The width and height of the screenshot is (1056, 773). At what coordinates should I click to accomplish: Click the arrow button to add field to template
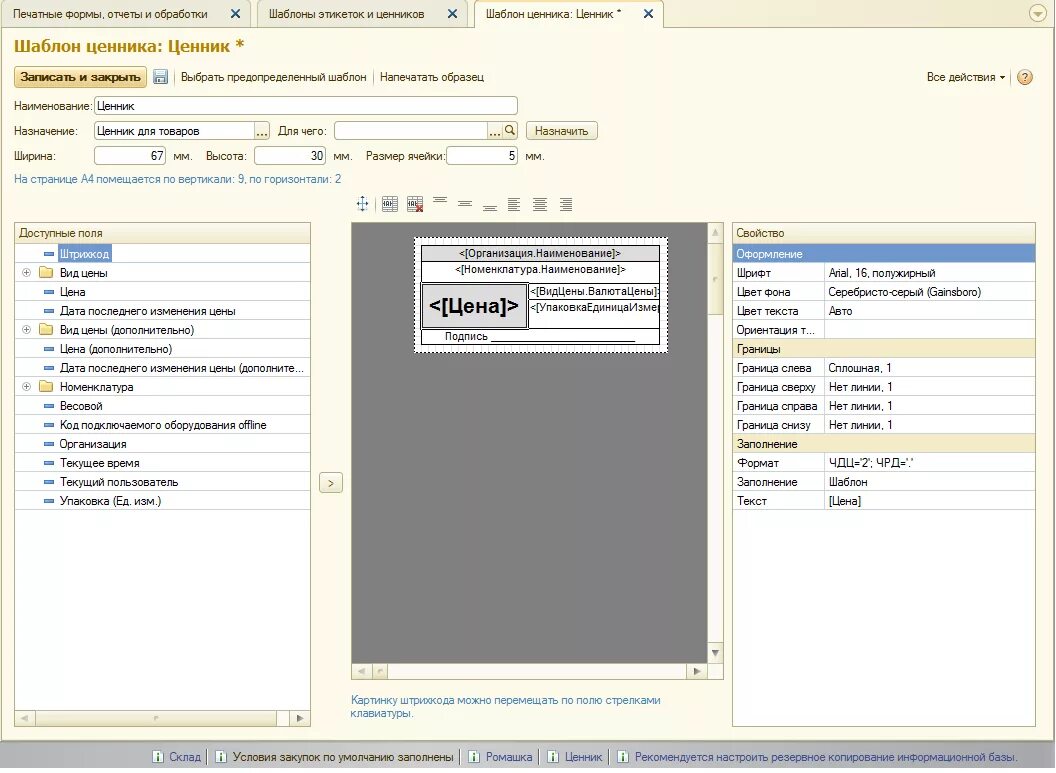tap(331, 483)
